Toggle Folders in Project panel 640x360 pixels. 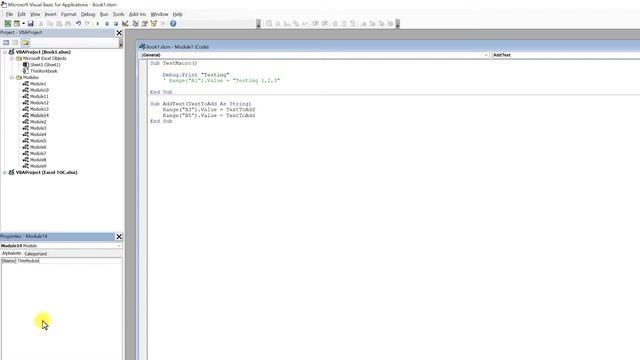[x=25, y=42]
